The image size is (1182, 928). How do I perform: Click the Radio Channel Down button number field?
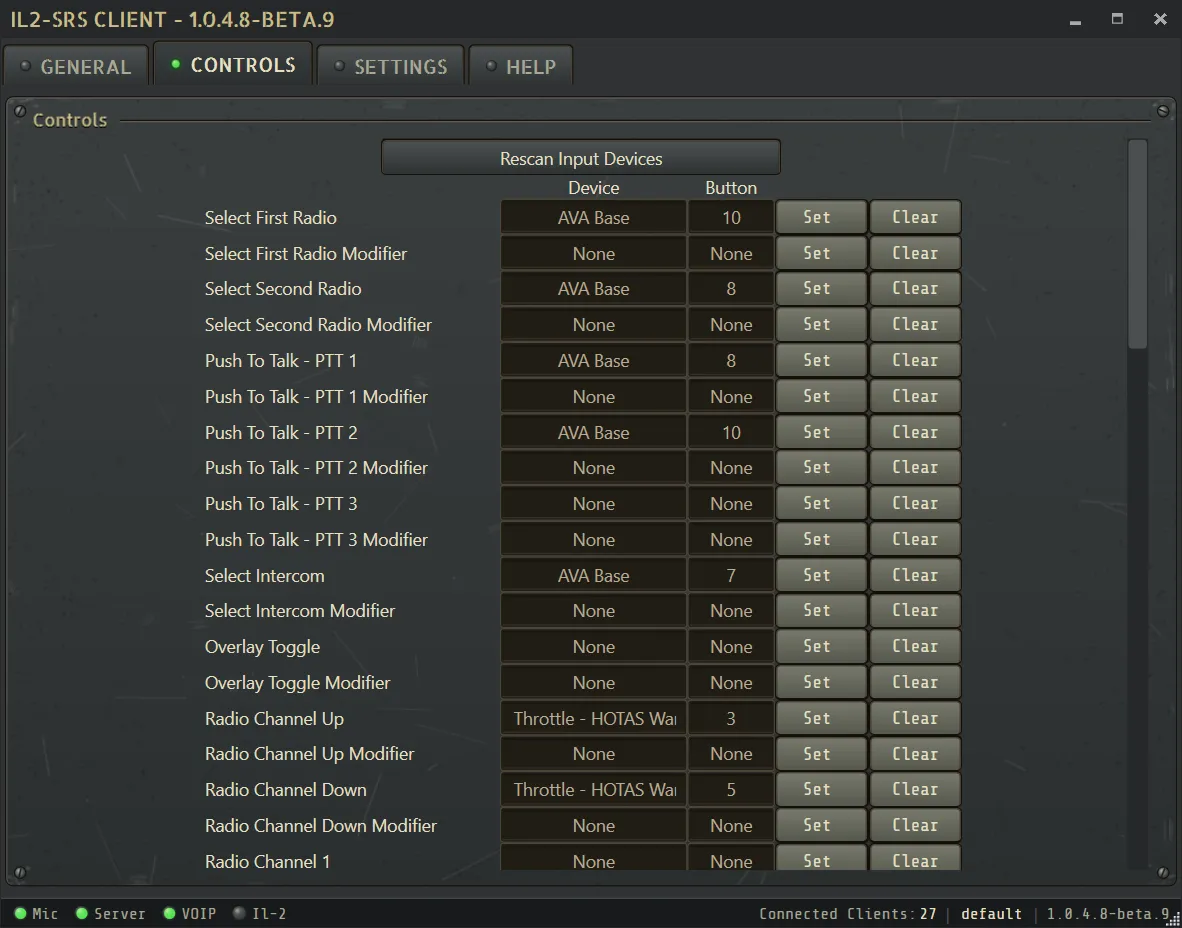click(x=730, y=791)
